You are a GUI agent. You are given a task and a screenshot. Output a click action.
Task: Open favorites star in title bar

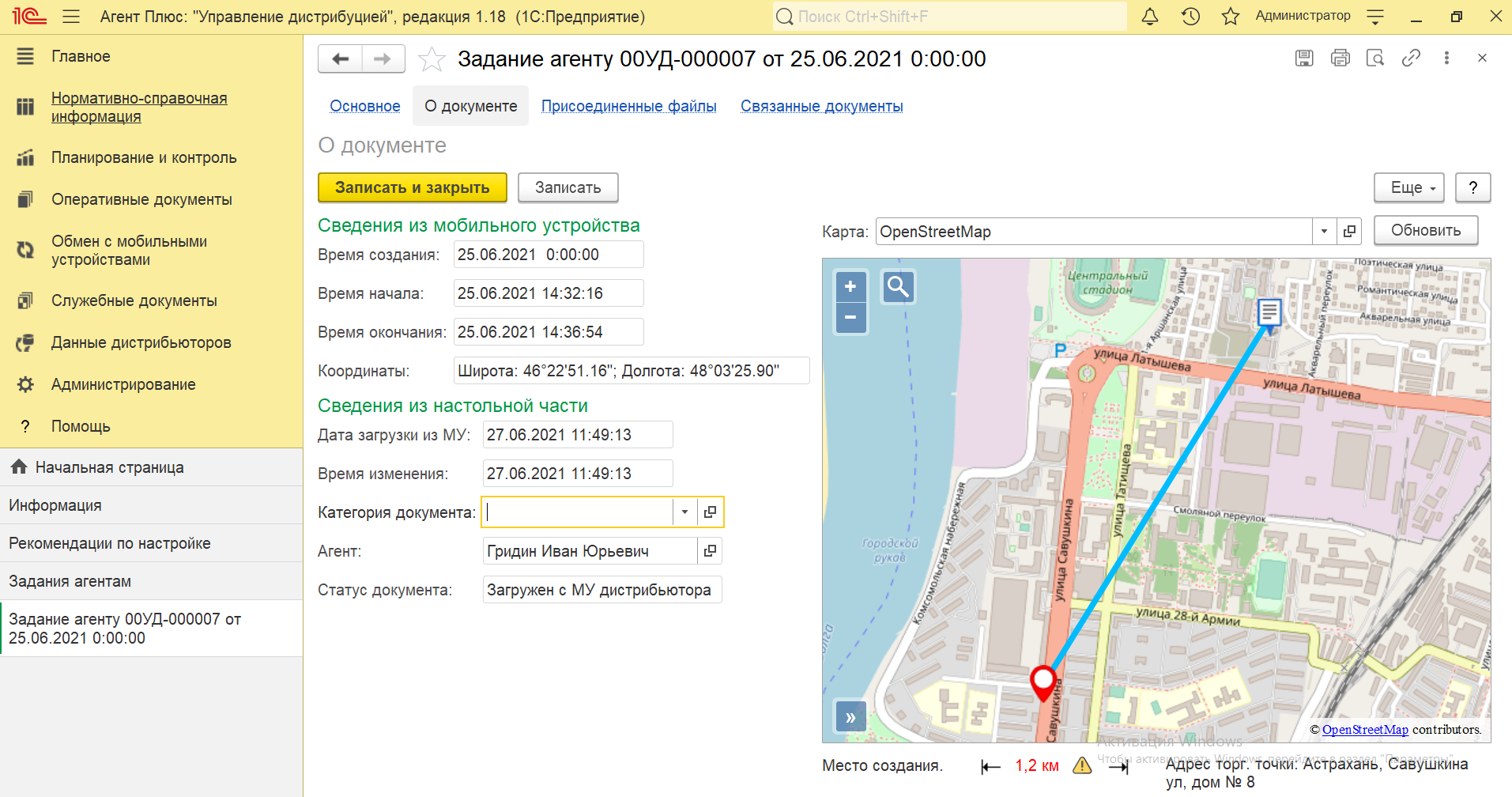pyautogui.click(x=1231, y=17)
